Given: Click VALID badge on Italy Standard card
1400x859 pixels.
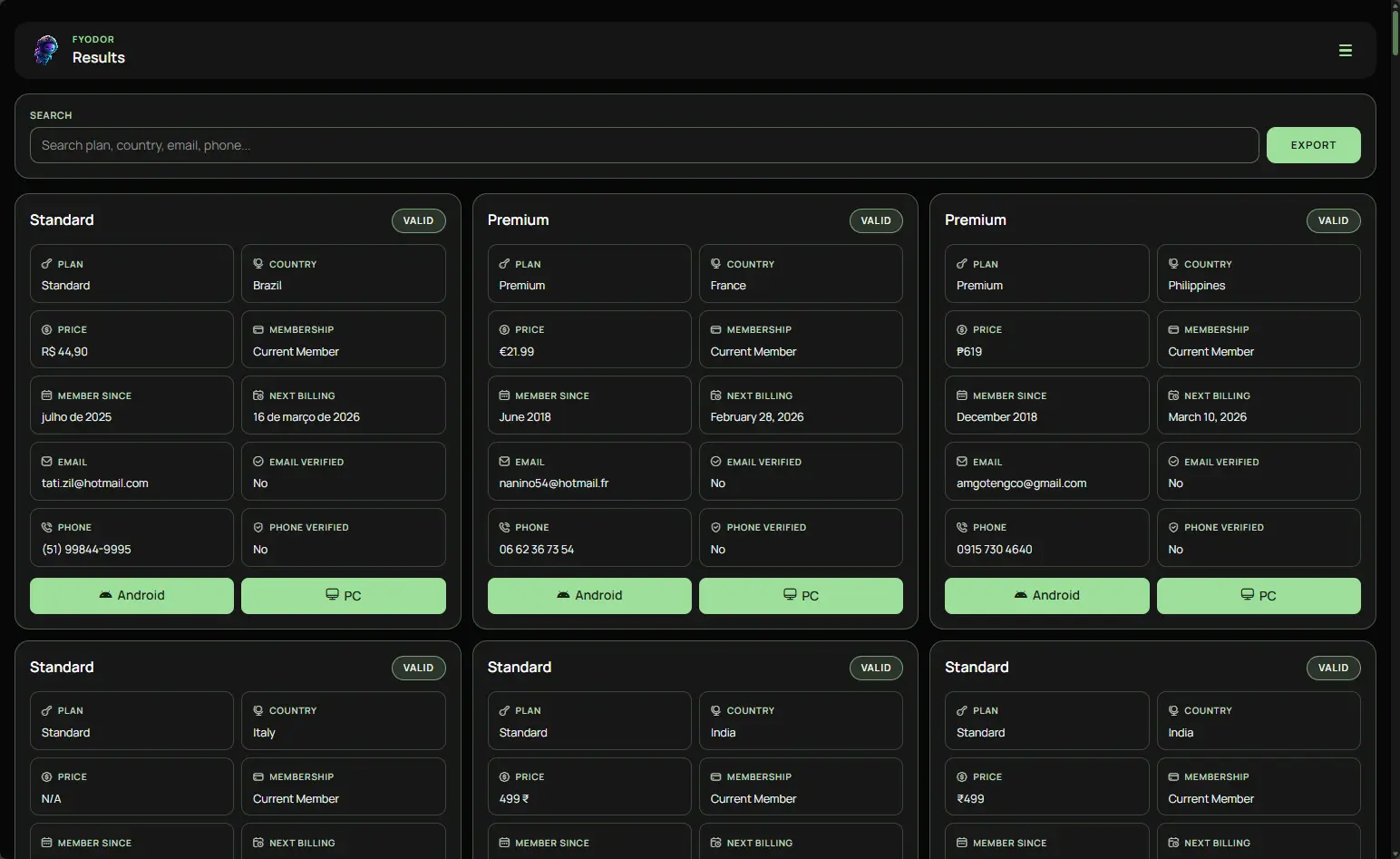Looking at the screenshot, I should tap(418, 668).
